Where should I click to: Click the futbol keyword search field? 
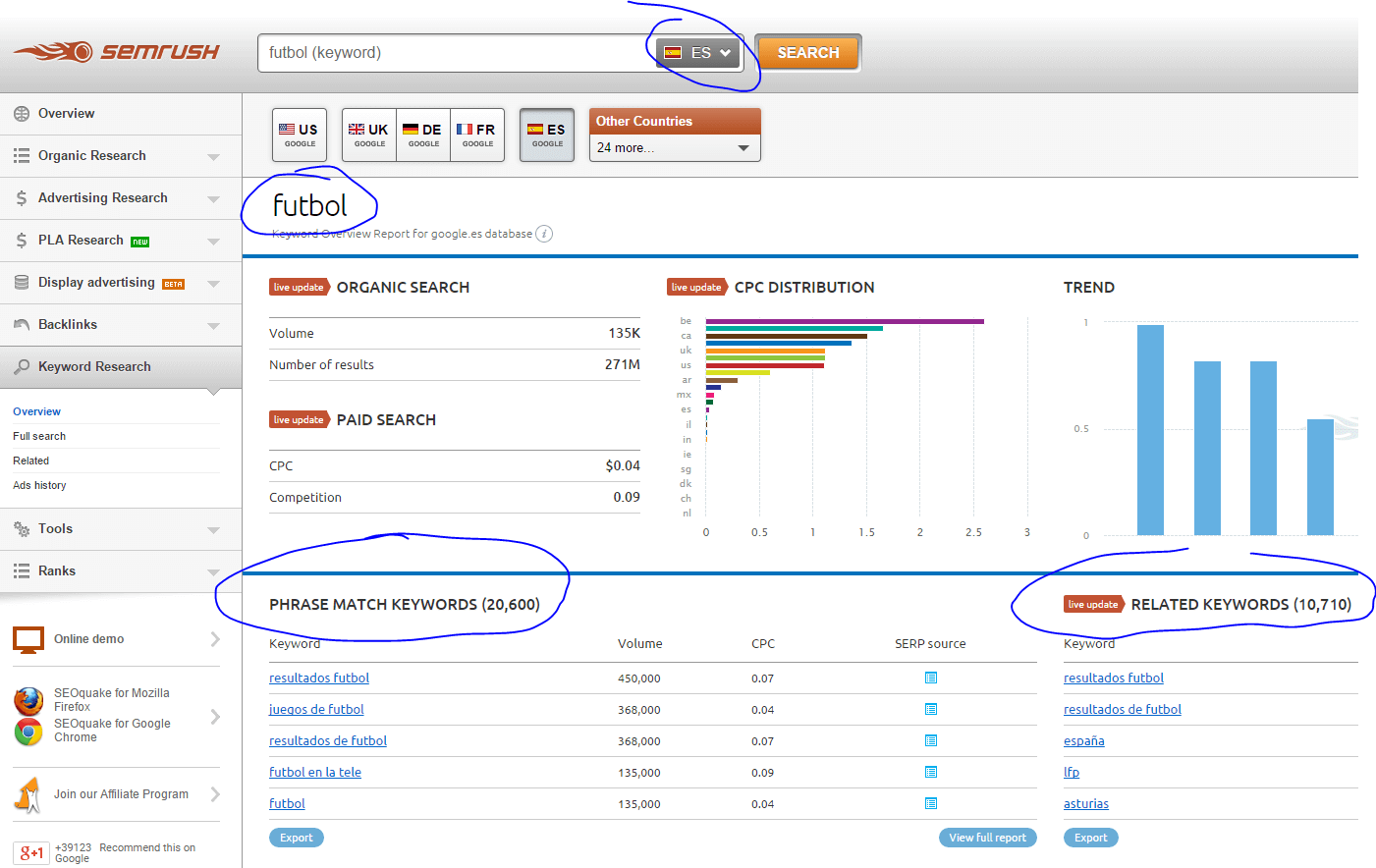452,53
